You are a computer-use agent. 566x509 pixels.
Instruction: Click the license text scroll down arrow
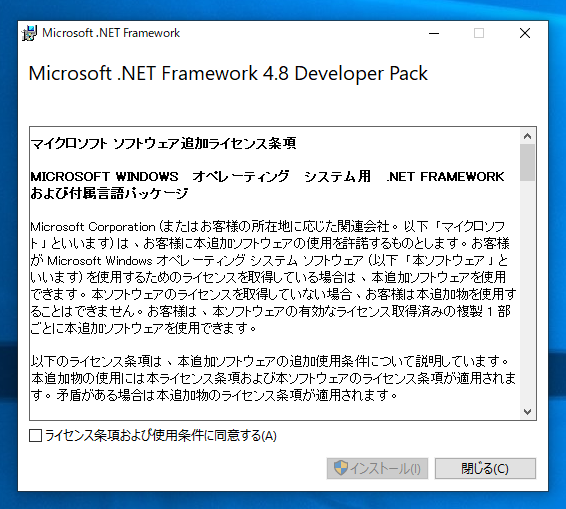click(527, 412)
